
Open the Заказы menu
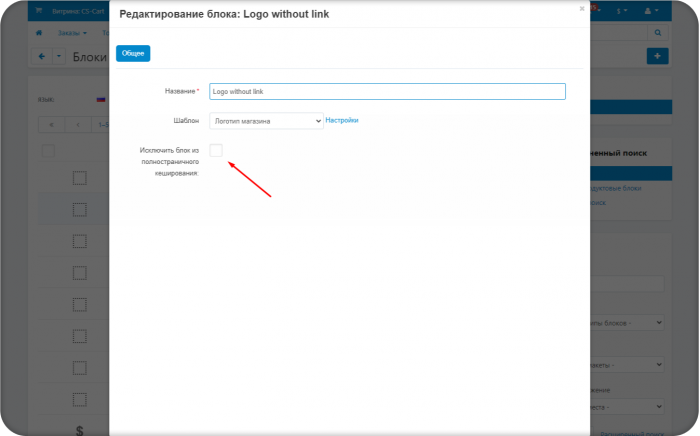tap(72, 33)
